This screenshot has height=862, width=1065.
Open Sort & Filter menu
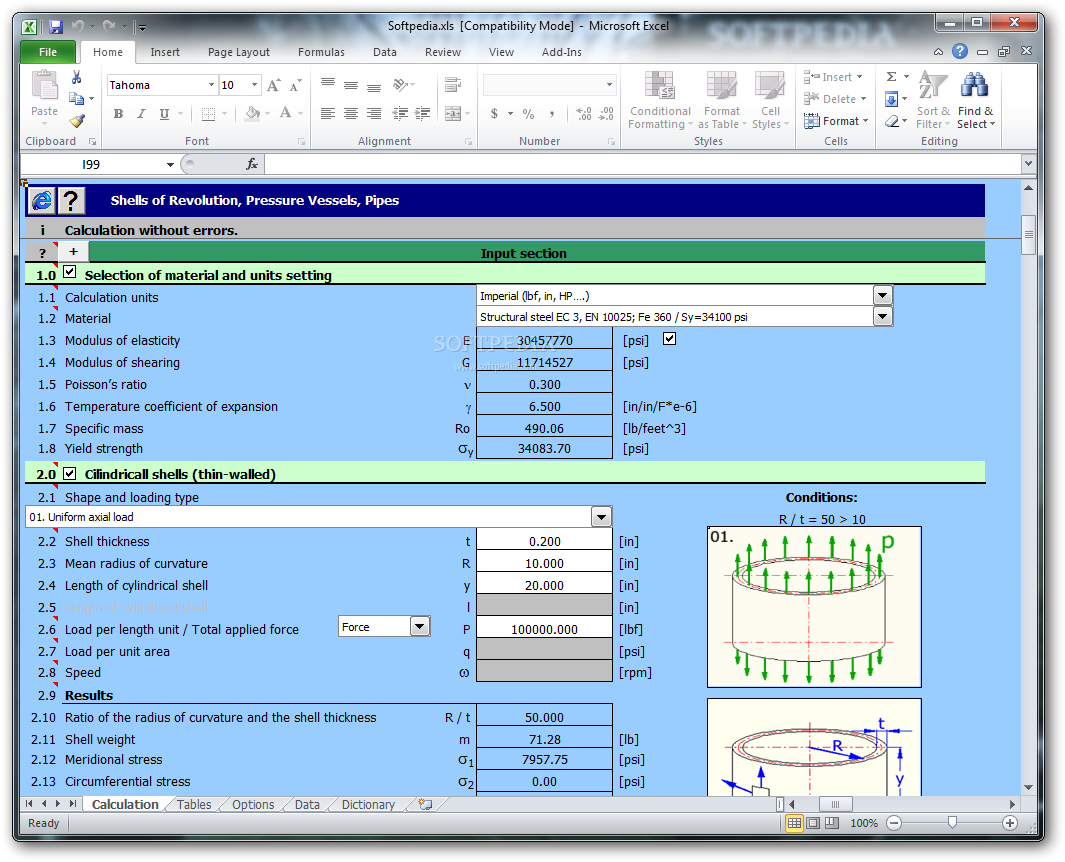click(933, 99)
